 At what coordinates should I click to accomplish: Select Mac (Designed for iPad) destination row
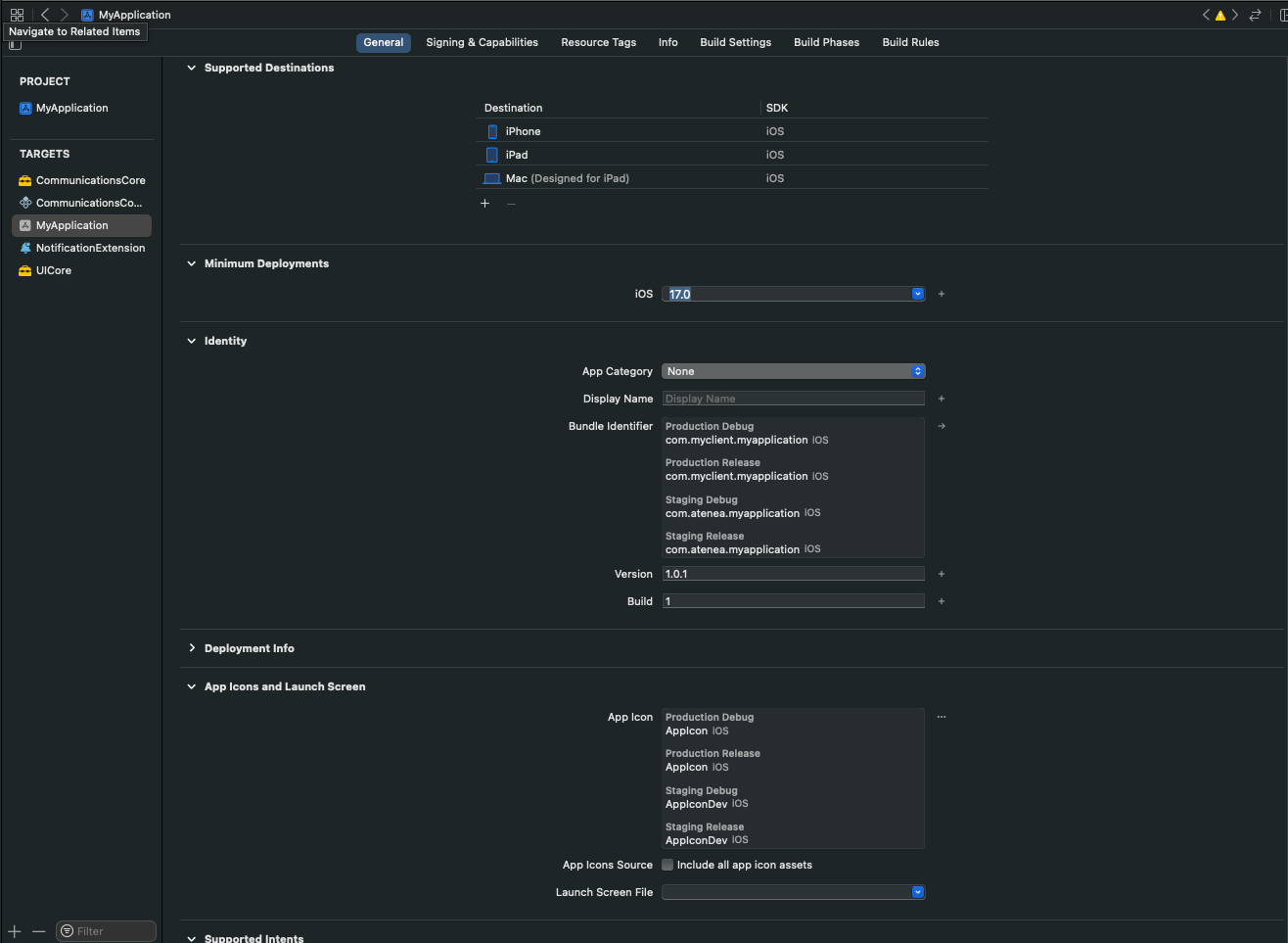pos(732,178)
